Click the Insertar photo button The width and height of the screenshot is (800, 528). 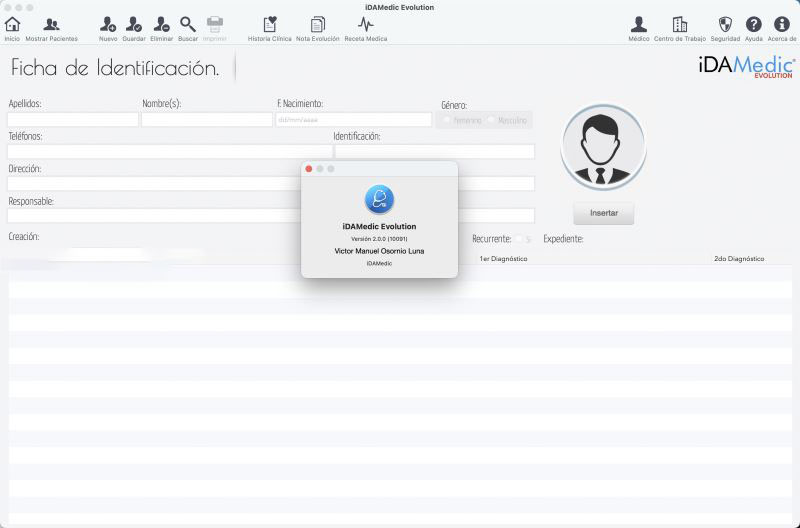[604, 213]
